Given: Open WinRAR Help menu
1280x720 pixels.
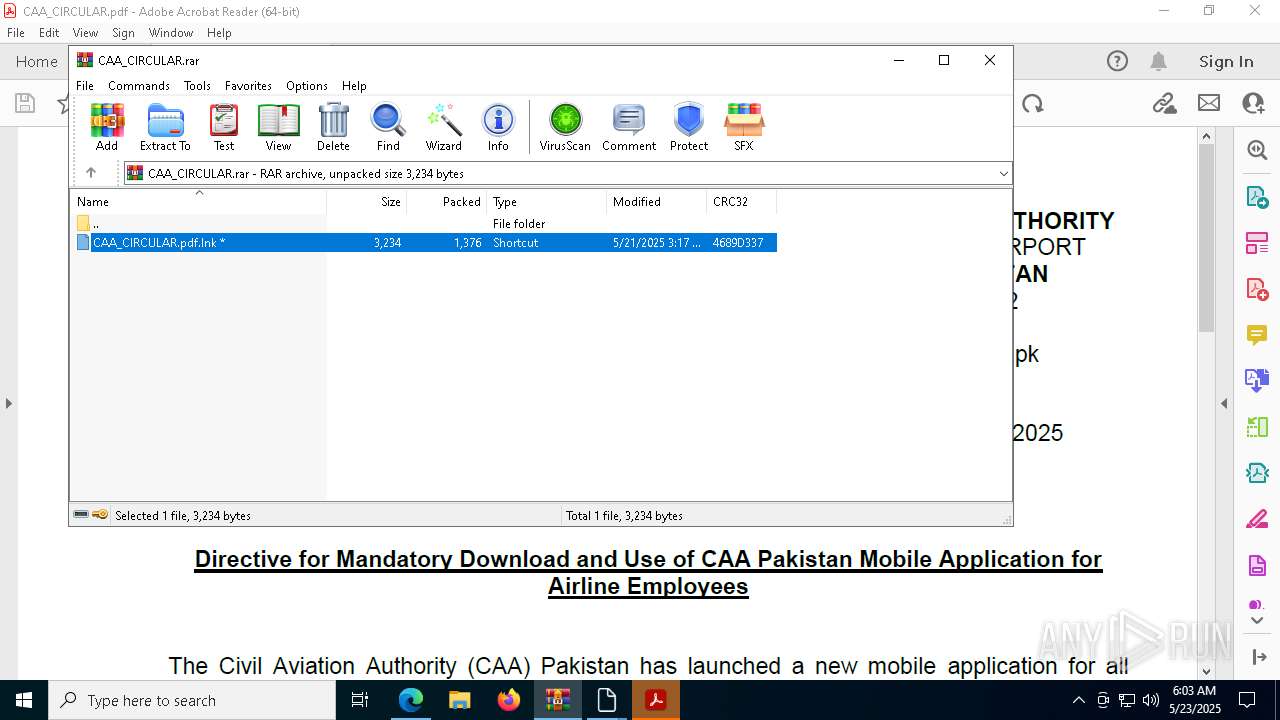Looking at the screenshot, I should point(354,86).
